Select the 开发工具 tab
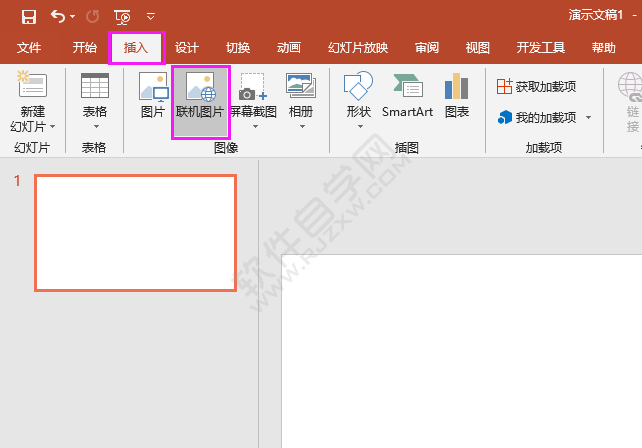The height and width of the screenshot is (448, 642). [x=540, y=48]
